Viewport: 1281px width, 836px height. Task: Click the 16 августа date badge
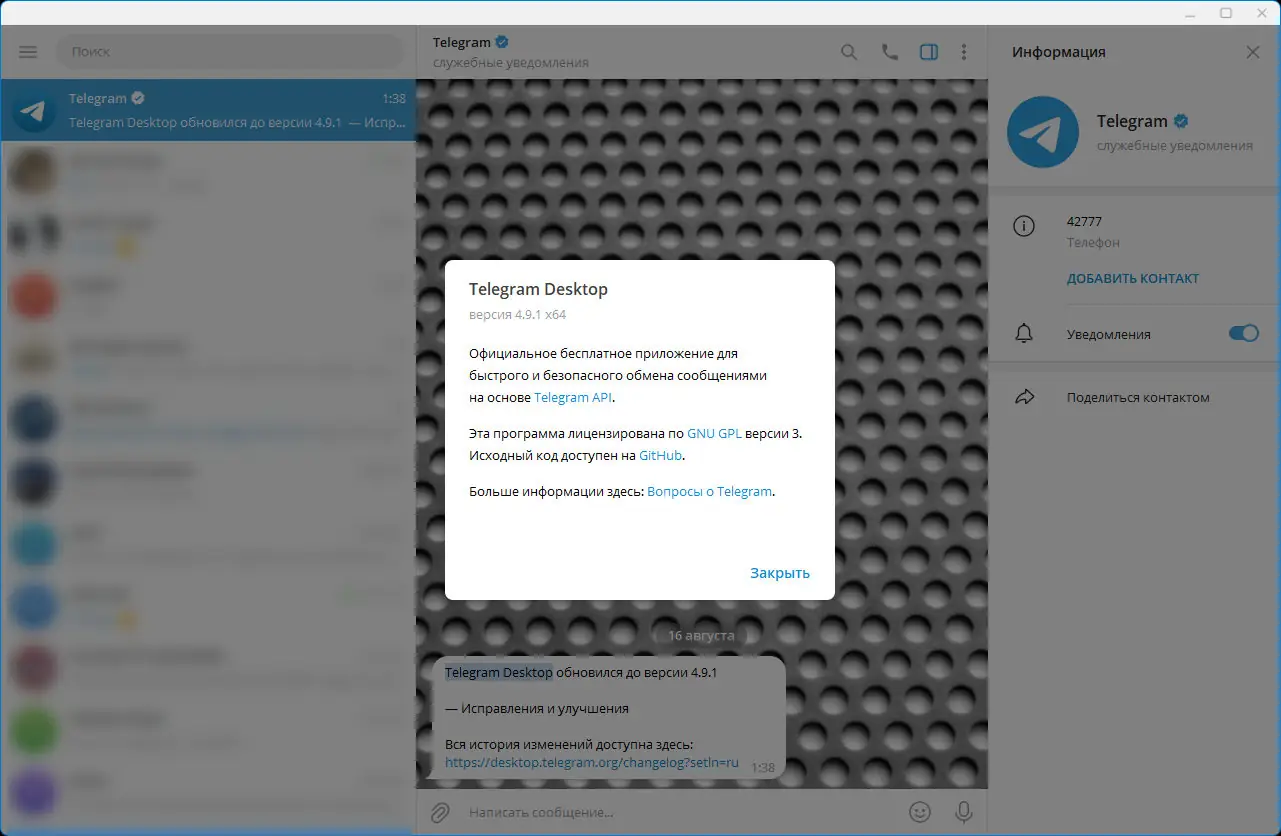point(701,635)
